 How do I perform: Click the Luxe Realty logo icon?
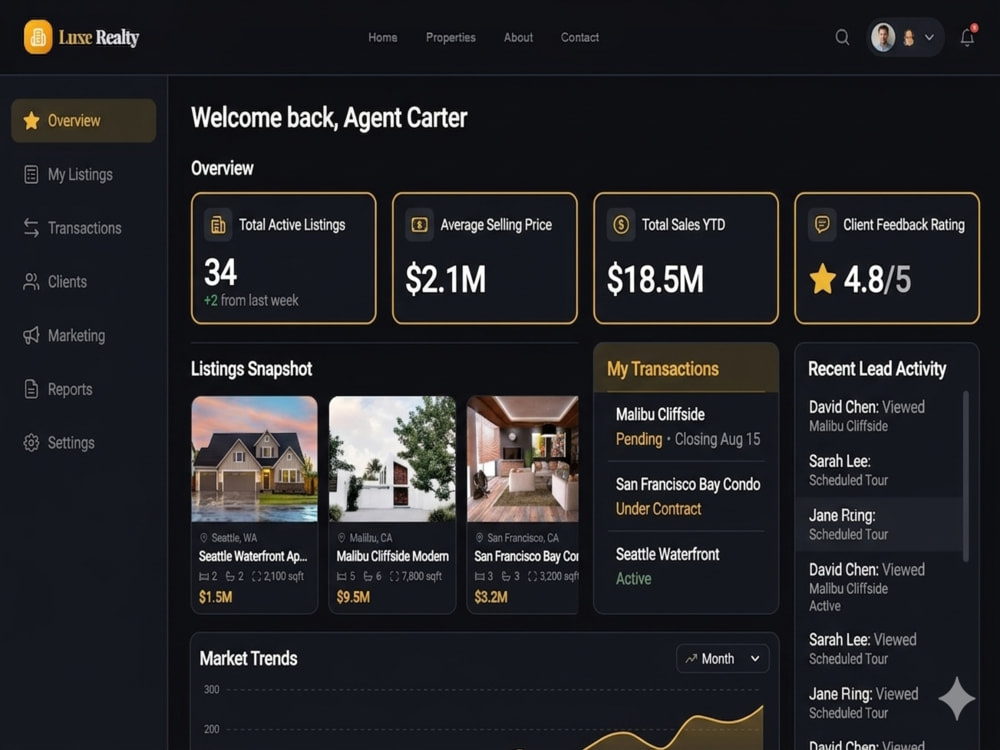tap(38, 37)
